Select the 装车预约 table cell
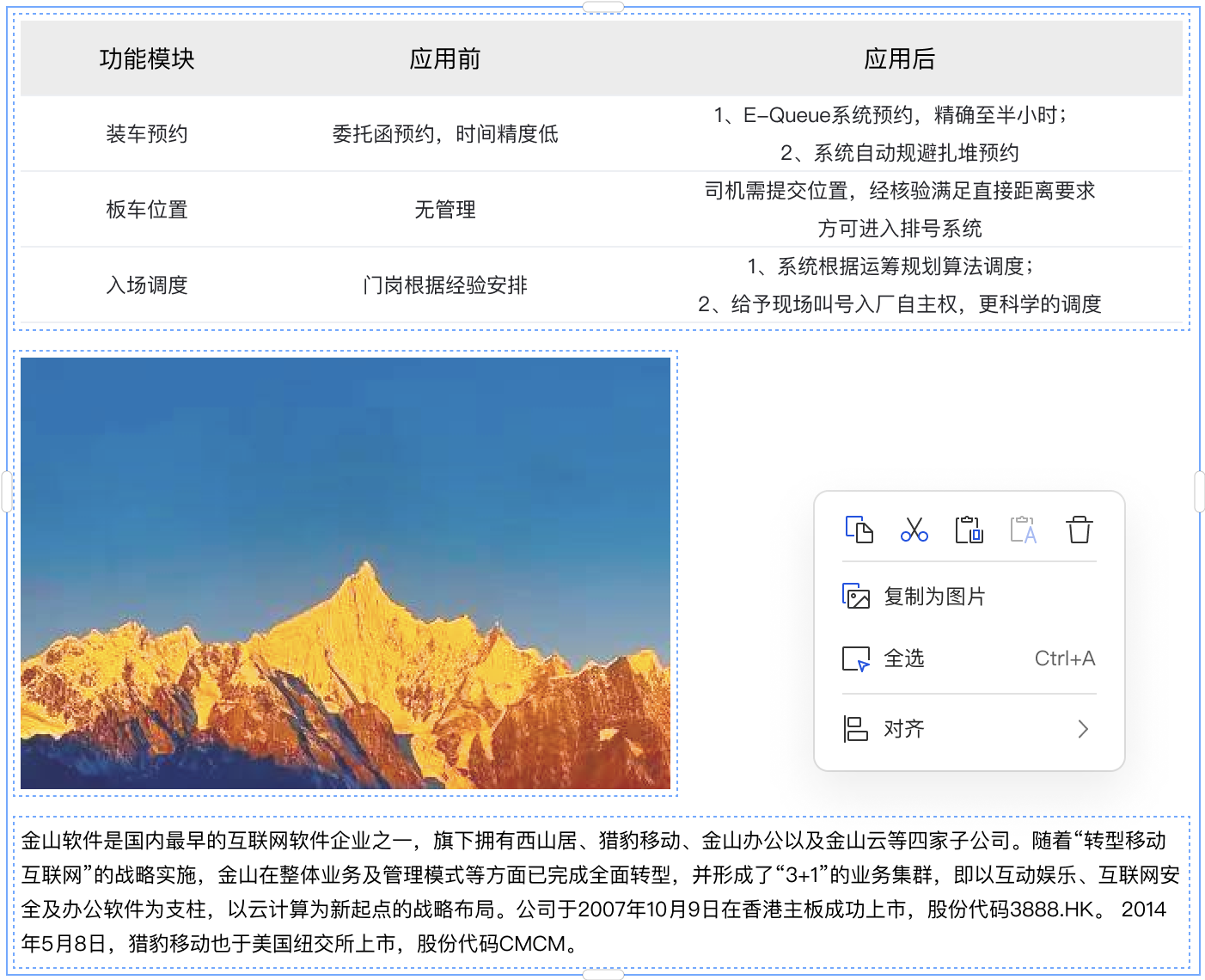Screen dimensions: 1205x980 [147, 134]
